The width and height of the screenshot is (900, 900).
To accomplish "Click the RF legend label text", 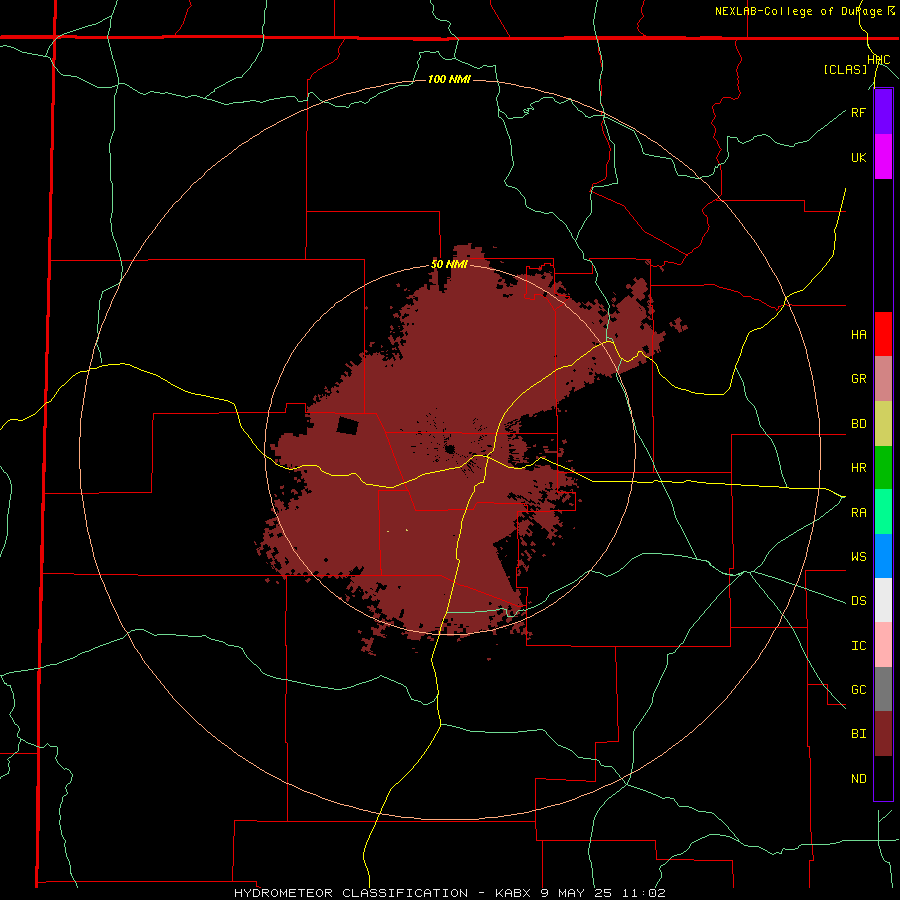I will pos(858,112).
